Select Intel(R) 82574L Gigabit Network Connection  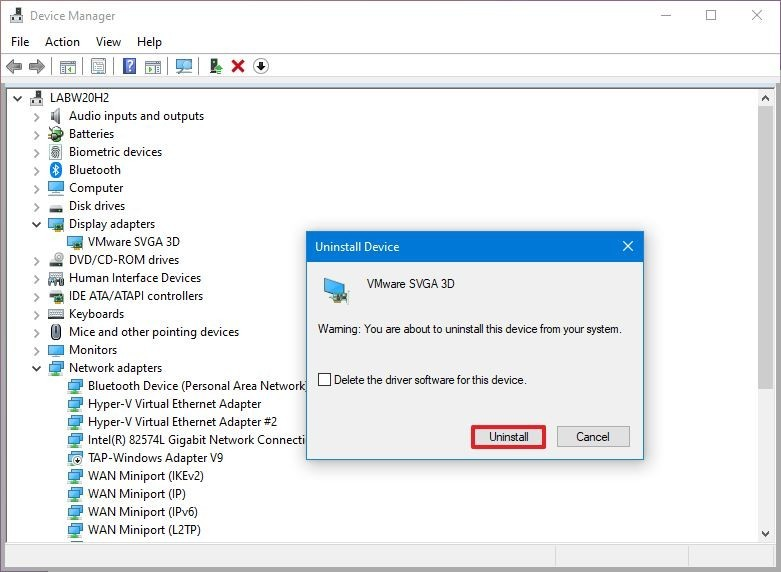(x=196, y=440)
